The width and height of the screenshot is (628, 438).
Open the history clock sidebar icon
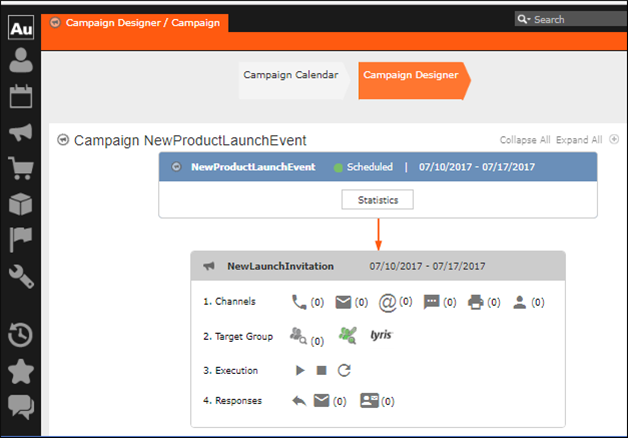tap(21, 334)
